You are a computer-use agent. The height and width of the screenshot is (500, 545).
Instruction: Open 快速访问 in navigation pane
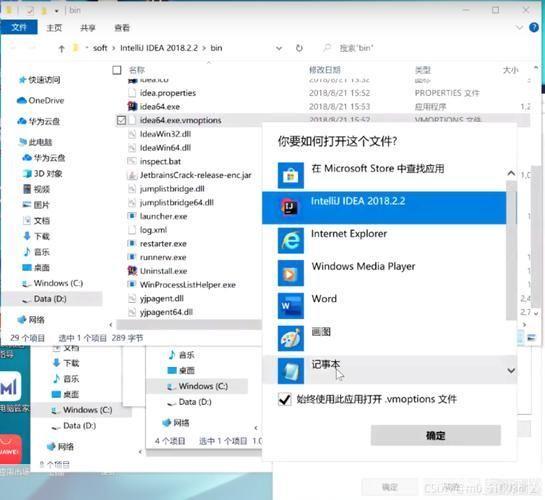pyautogui.click(x=44, y=80)
